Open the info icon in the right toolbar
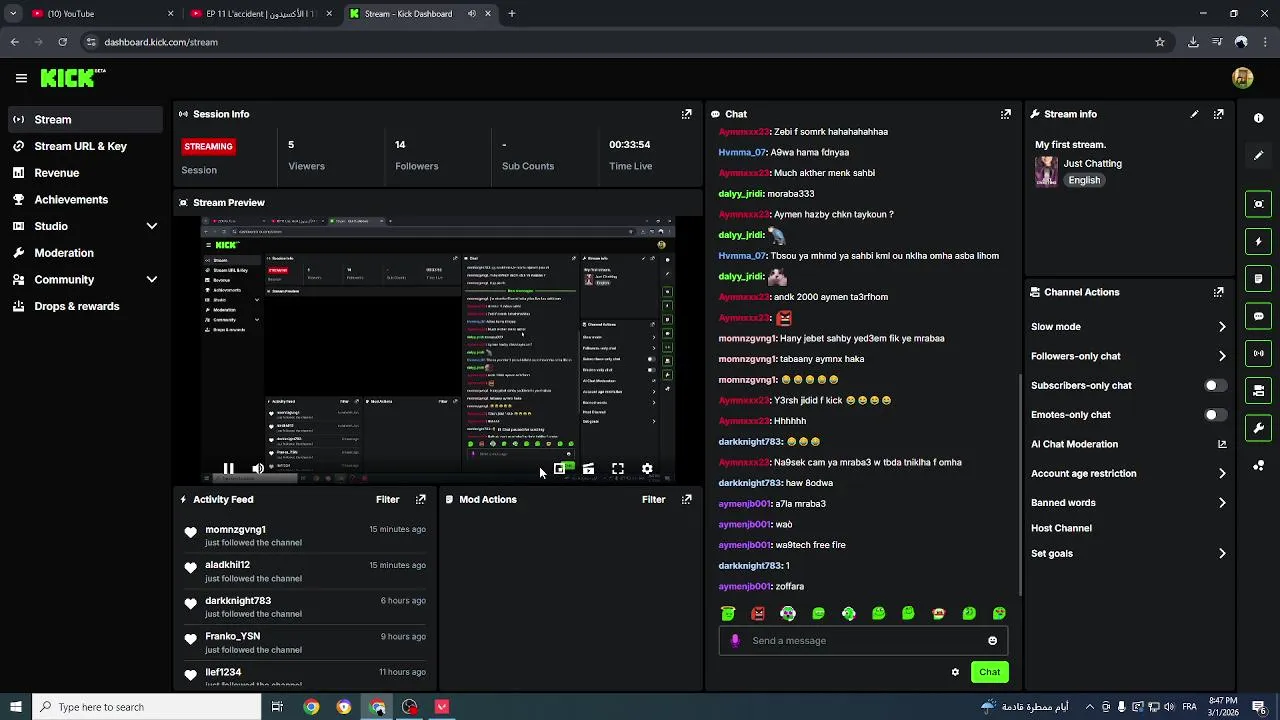This screenshot has width=1280, height=720. tap(1258, 118)
